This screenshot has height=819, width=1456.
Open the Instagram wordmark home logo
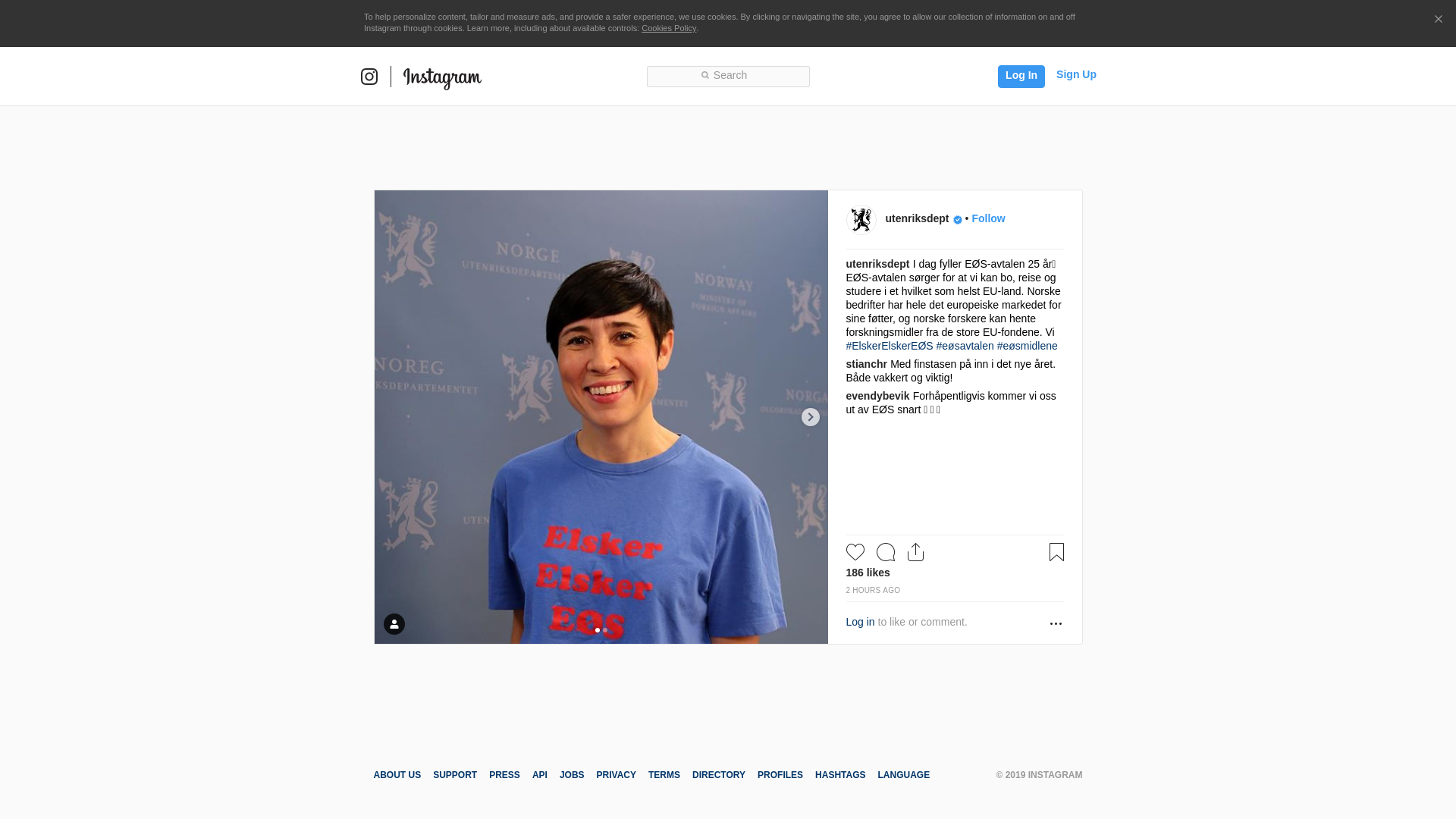point(442,77)
